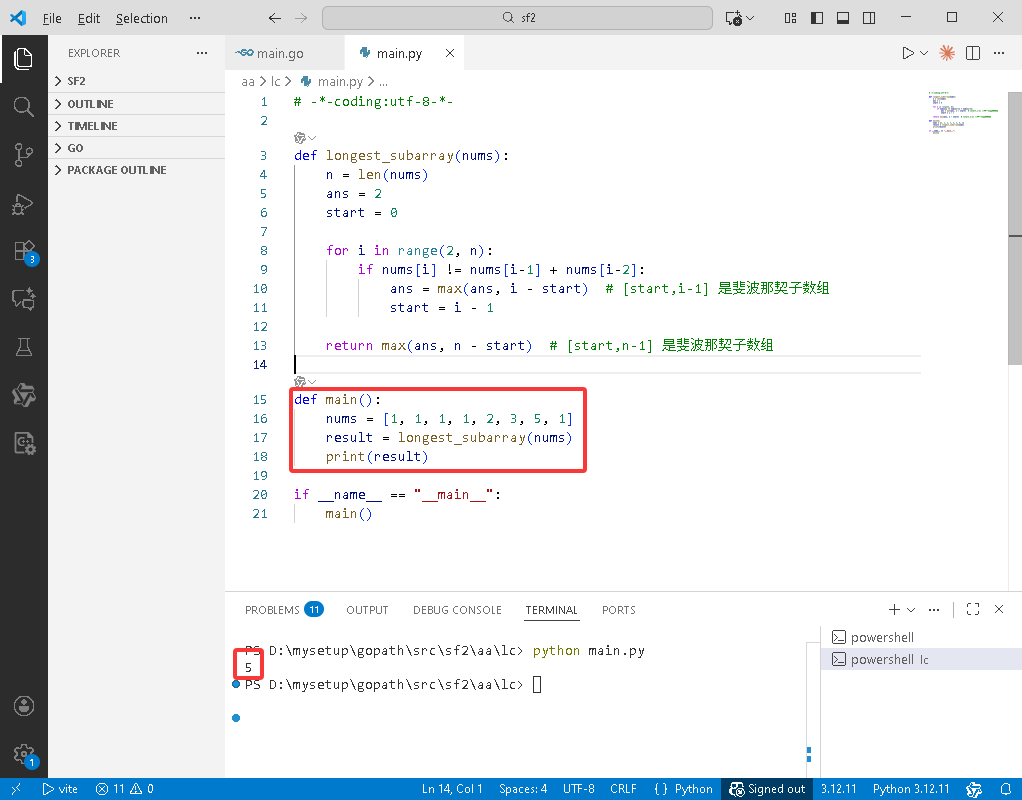This screenshot has height=800, width=1022.
Task: Expand the SF2 folder section
Action: 136,81
